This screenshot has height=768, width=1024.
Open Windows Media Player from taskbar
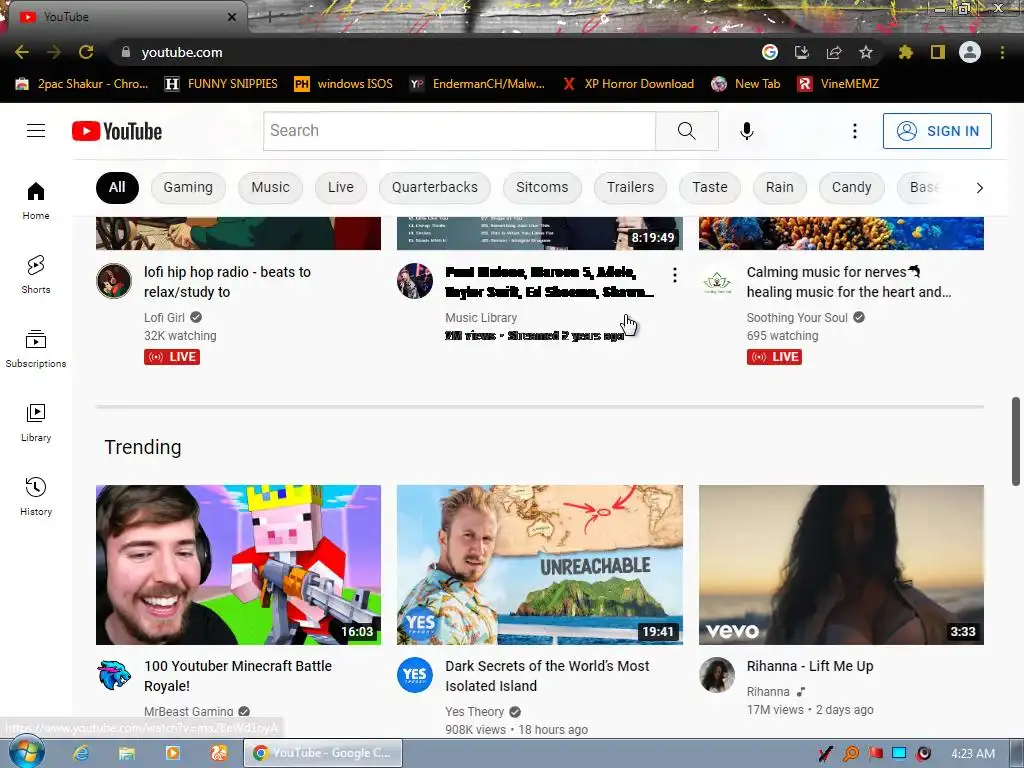172,753
